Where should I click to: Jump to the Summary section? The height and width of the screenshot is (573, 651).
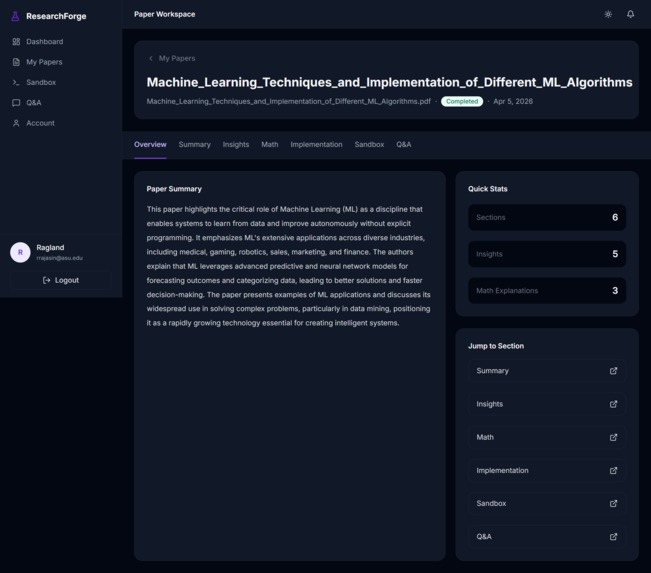click(547, 371)
